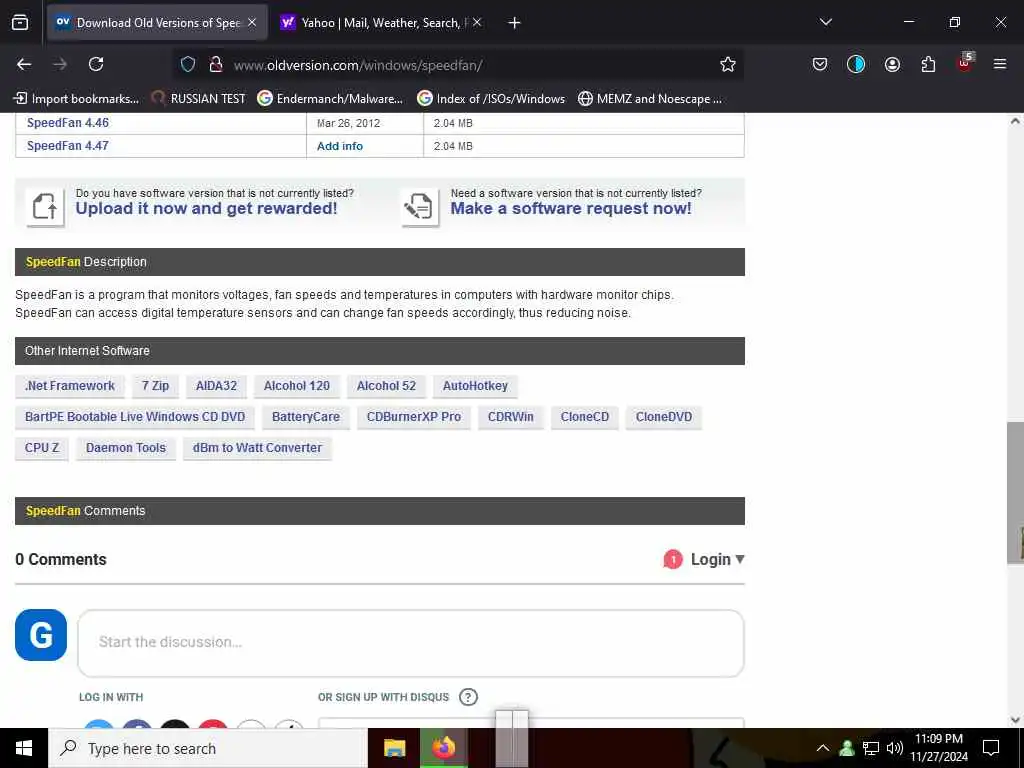Click the request document icon beside 'Make a software request'

[420, 207]
